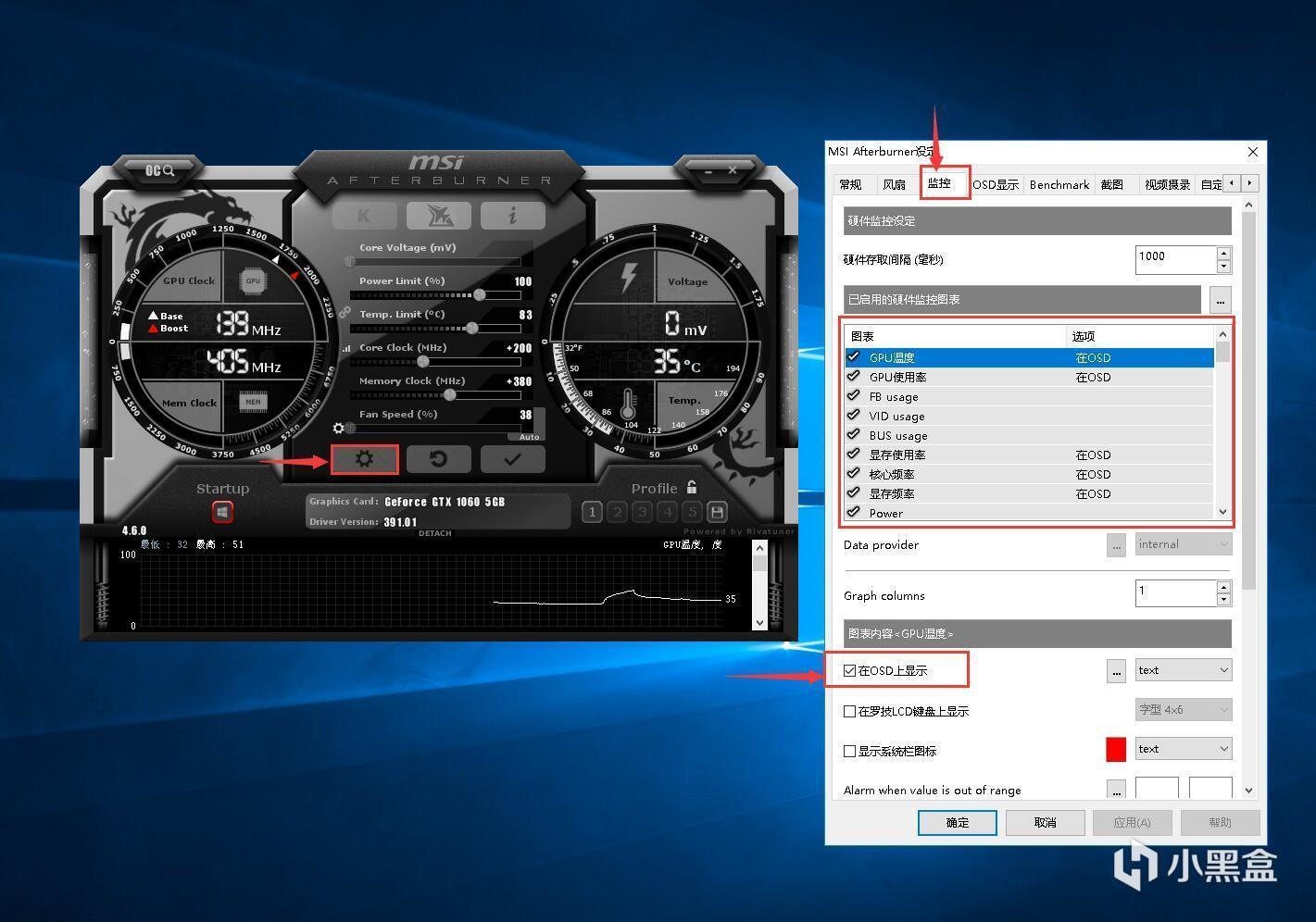The height and width of the screenshot is (922, 1316).
Task: Switch to the Benchmark tab
Action: (1059, 184)
